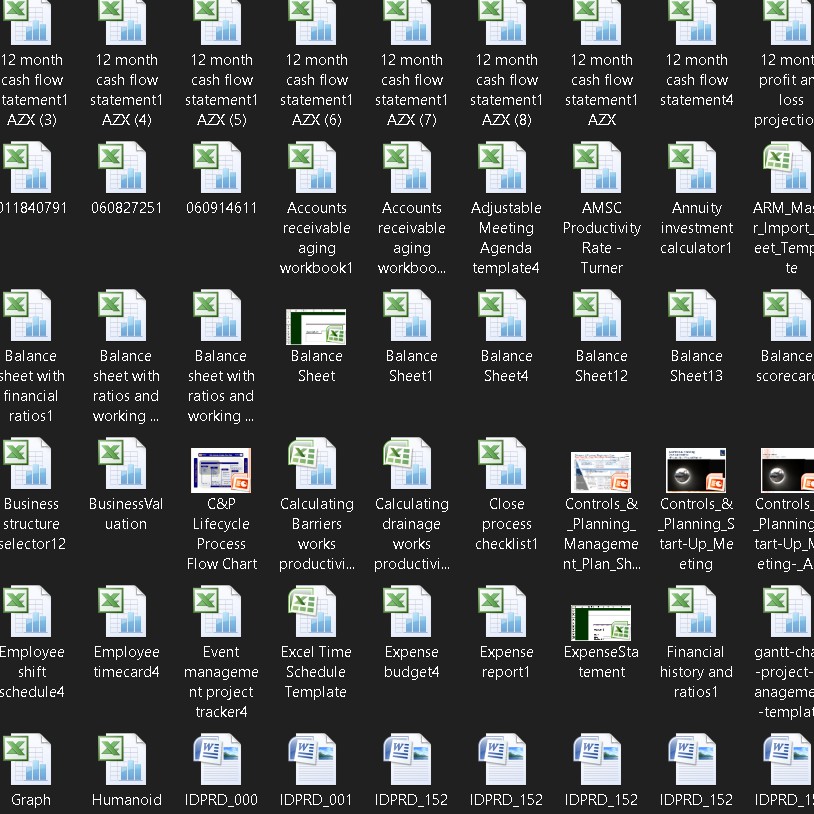This screenshot has height=814, width=814.
Task: Select the IDPRD_001 Word document icon
Action: click(316, 760)
